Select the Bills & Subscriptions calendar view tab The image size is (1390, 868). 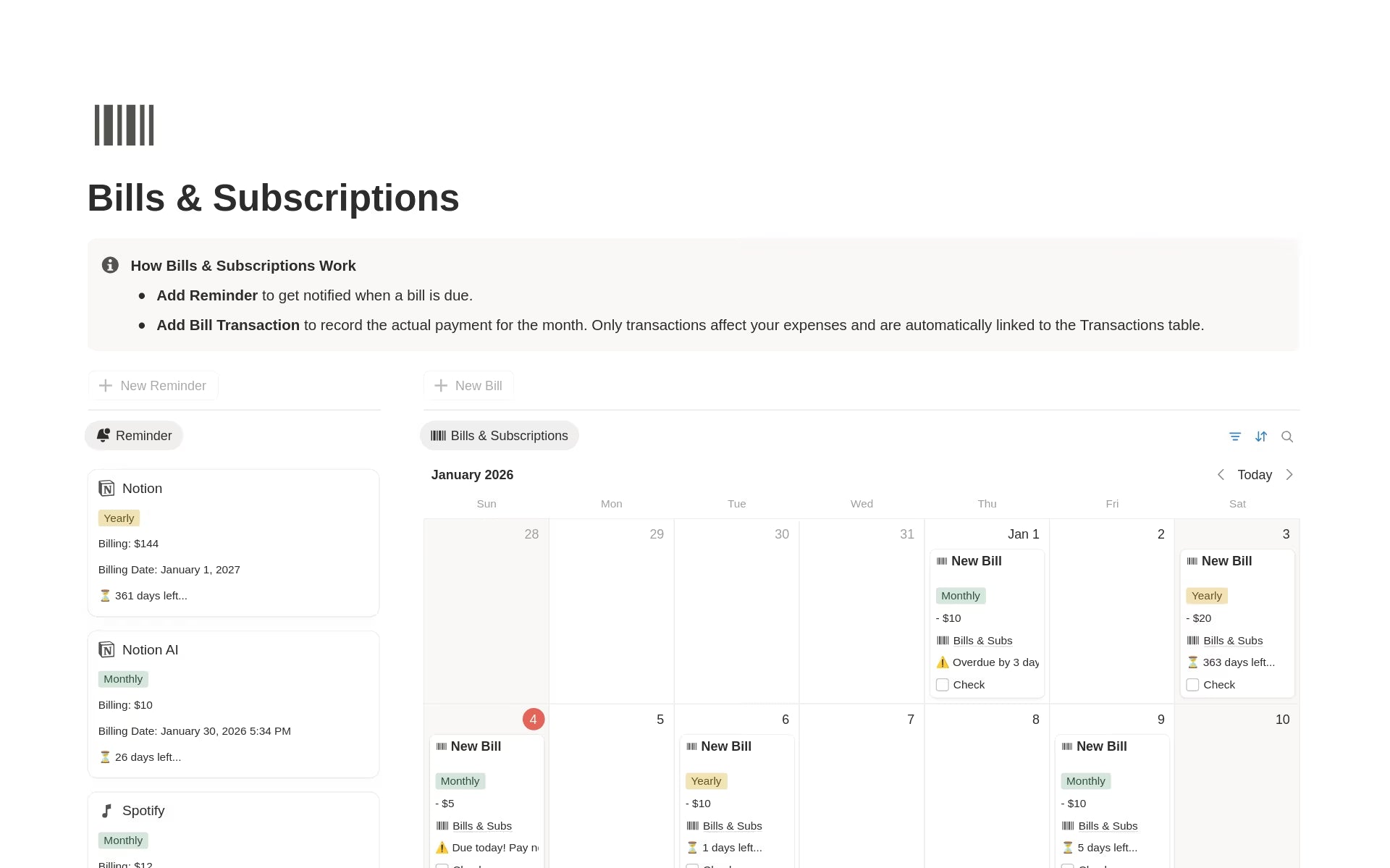coord(499,435)
